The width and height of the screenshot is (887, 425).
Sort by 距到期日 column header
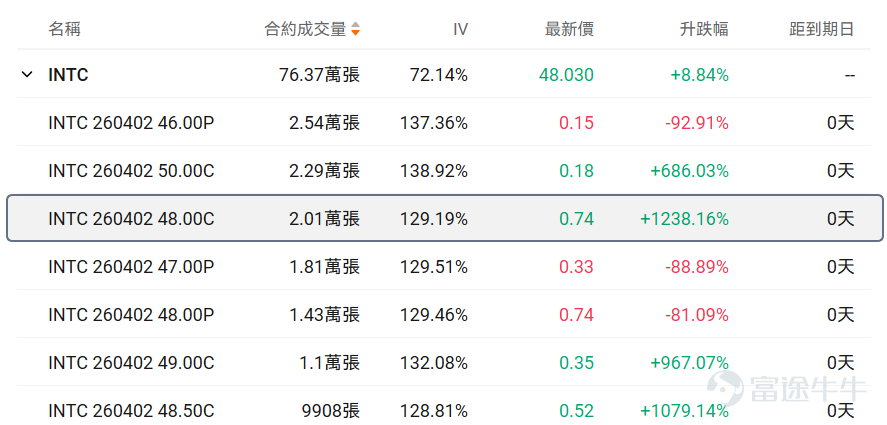click(821, 29)
